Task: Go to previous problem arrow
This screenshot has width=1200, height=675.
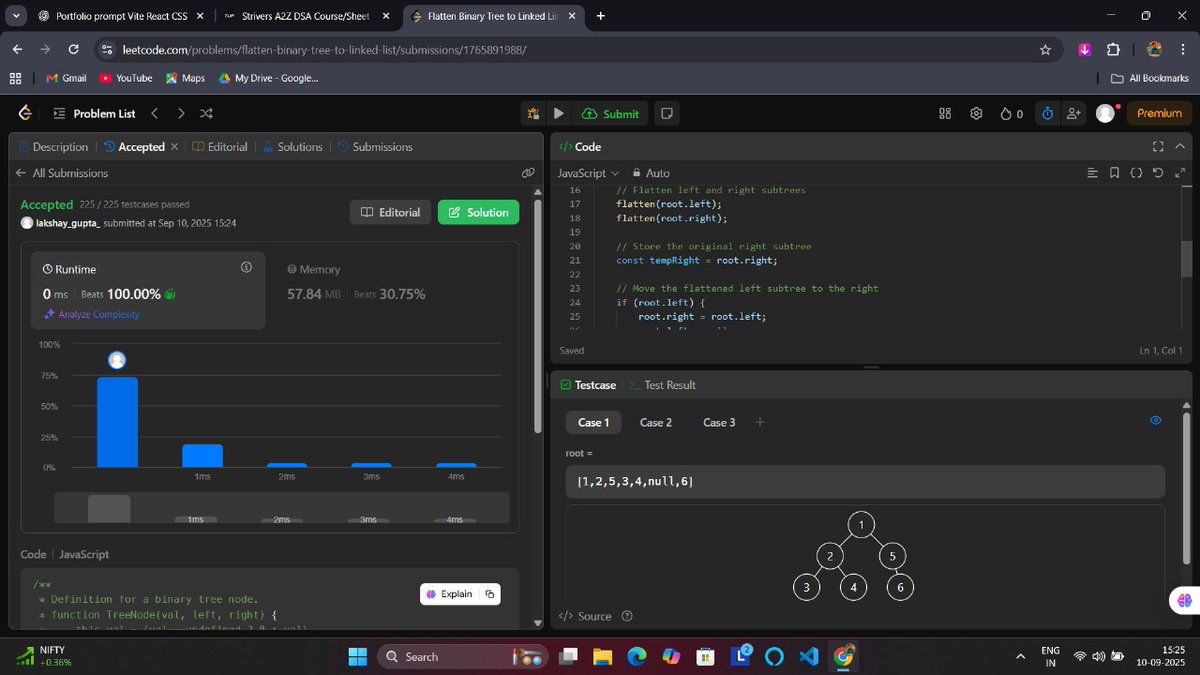Action: [155, 114]
